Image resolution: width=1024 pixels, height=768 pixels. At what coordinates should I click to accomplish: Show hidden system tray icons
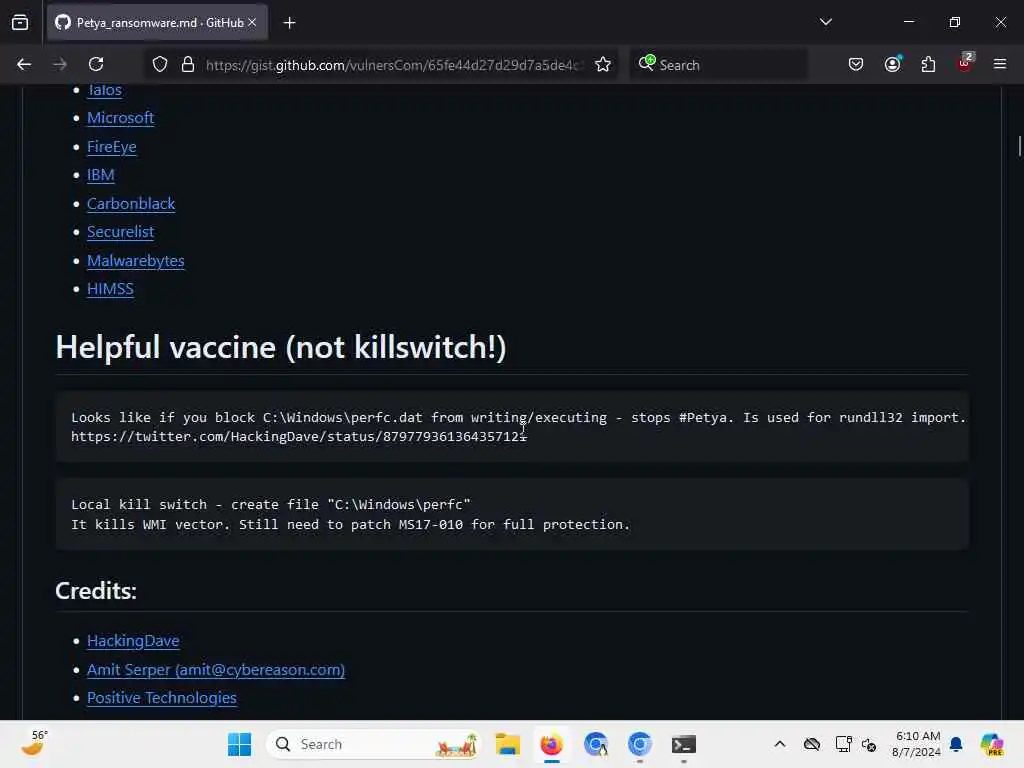pyautogui.click(x=780, y=744)
